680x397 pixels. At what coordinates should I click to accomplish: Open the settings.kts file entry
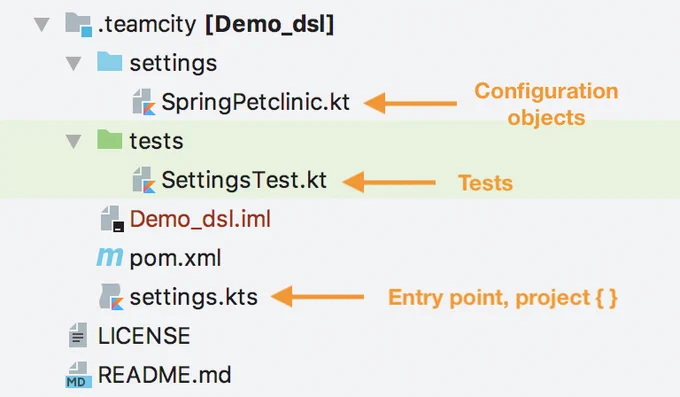click(x=193, y=298)
